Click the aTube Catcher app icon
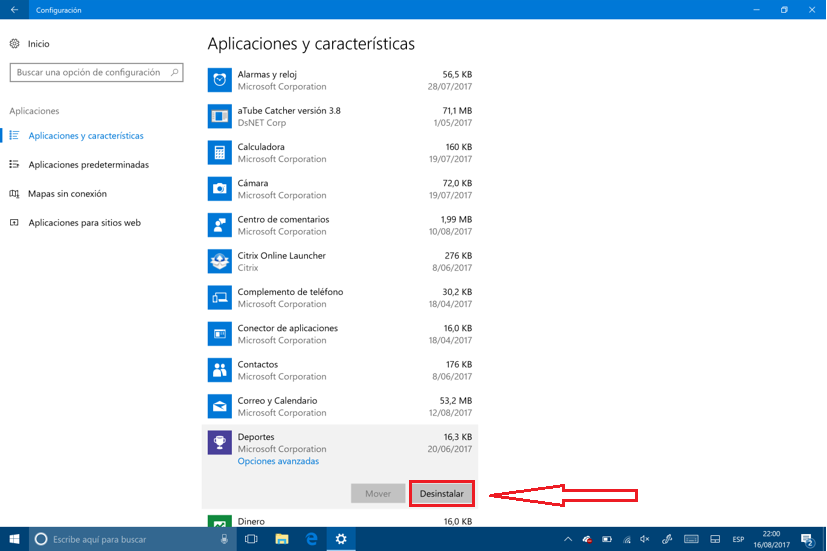Image resolution: width=827 pixels, height=551 pixels. (x=219, y=117)
